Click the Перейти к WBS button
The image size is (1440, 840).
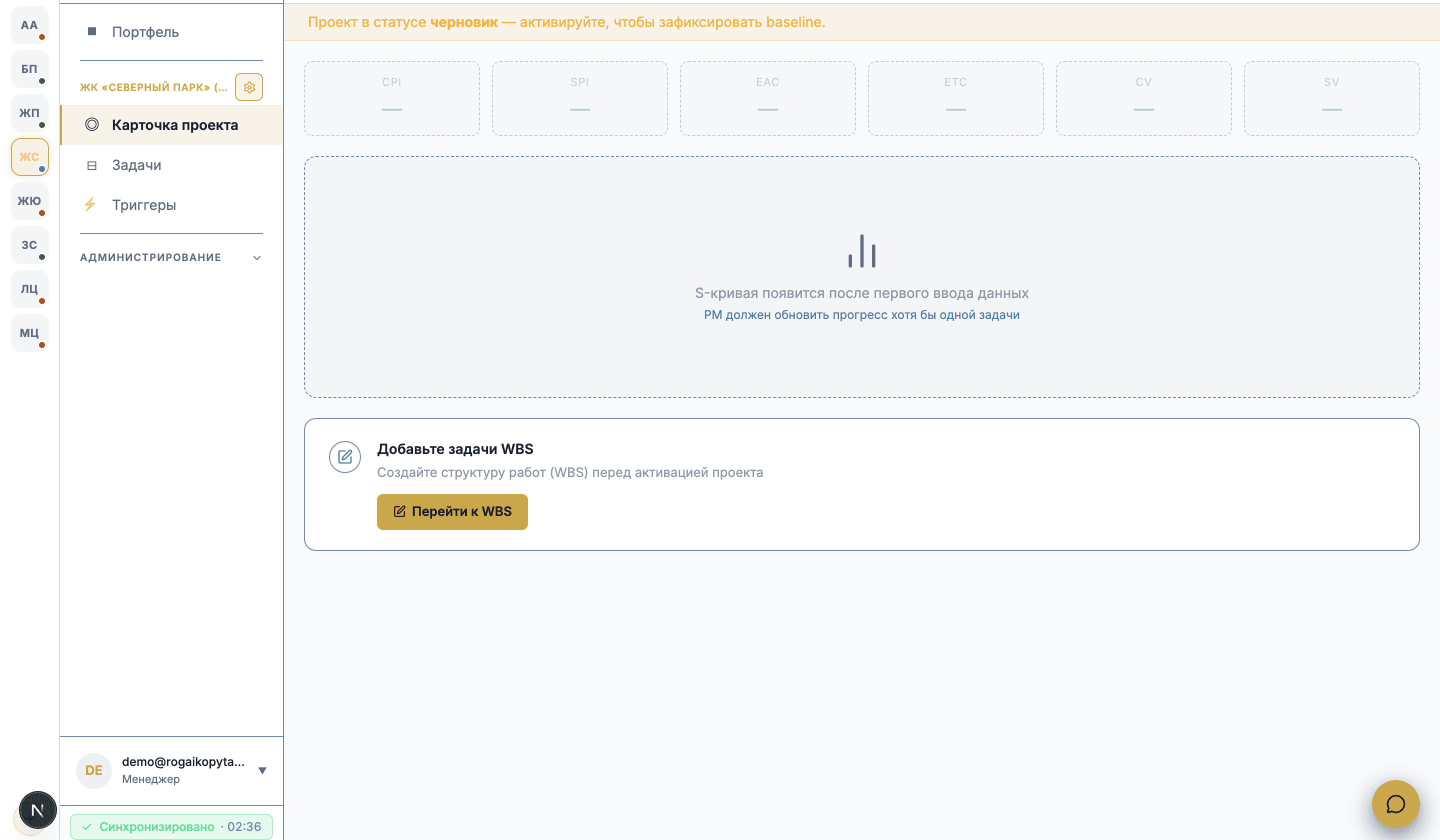click(452, 512)
